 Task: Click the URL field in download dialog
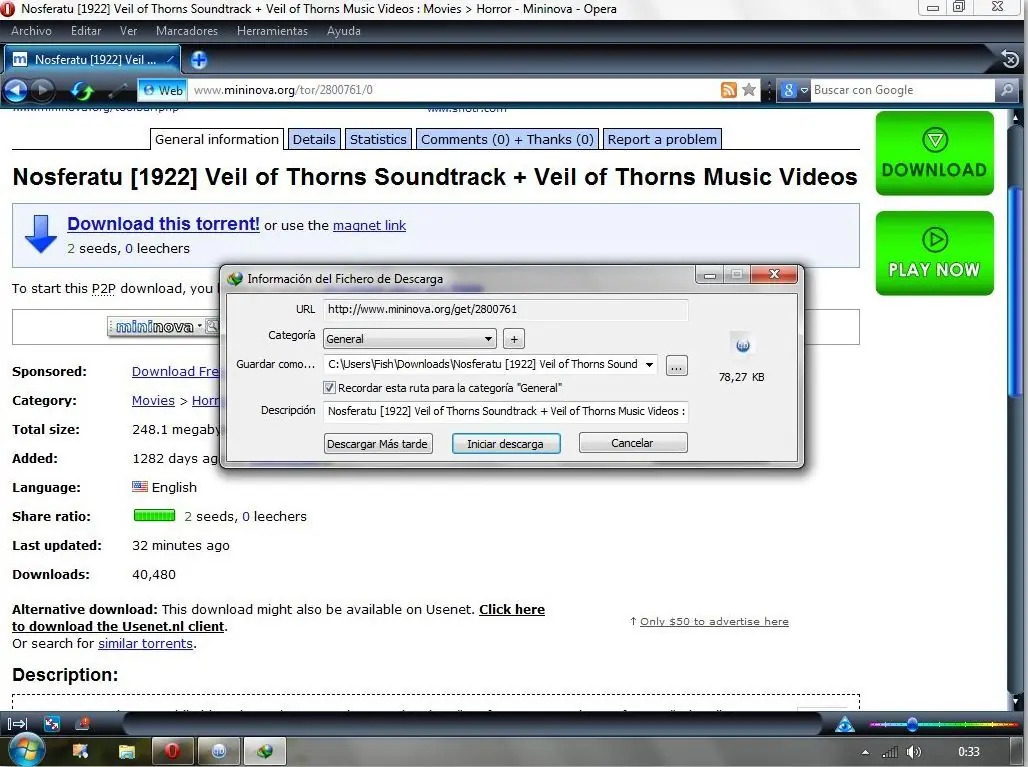click(505, 309)
